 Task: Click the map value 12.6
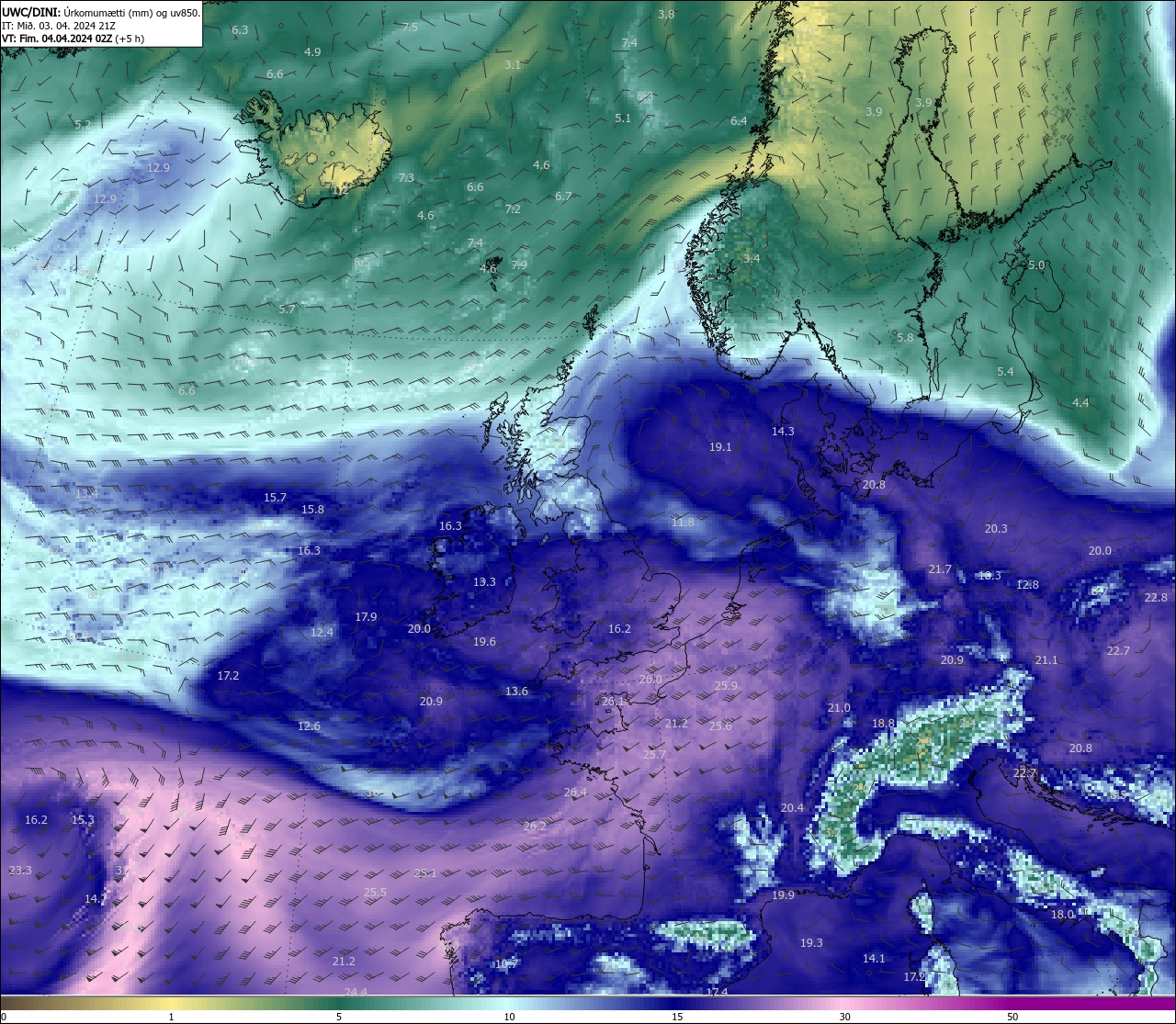[309, 726]
